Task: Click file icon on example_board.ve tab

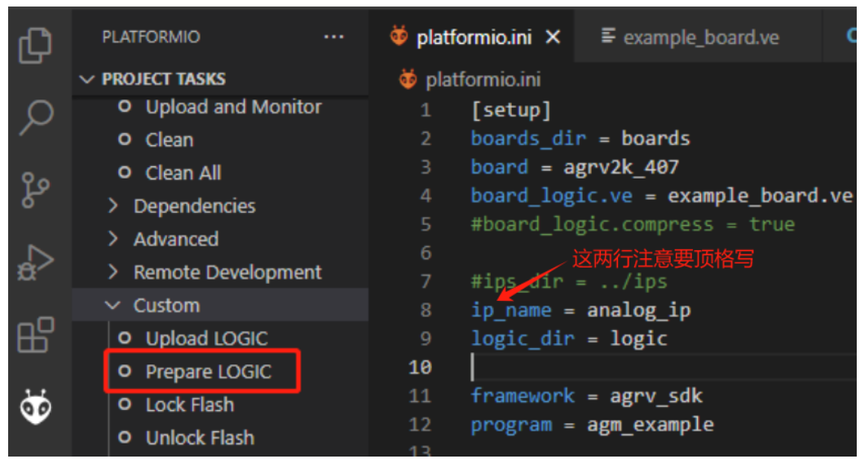Action: [608, 37]
